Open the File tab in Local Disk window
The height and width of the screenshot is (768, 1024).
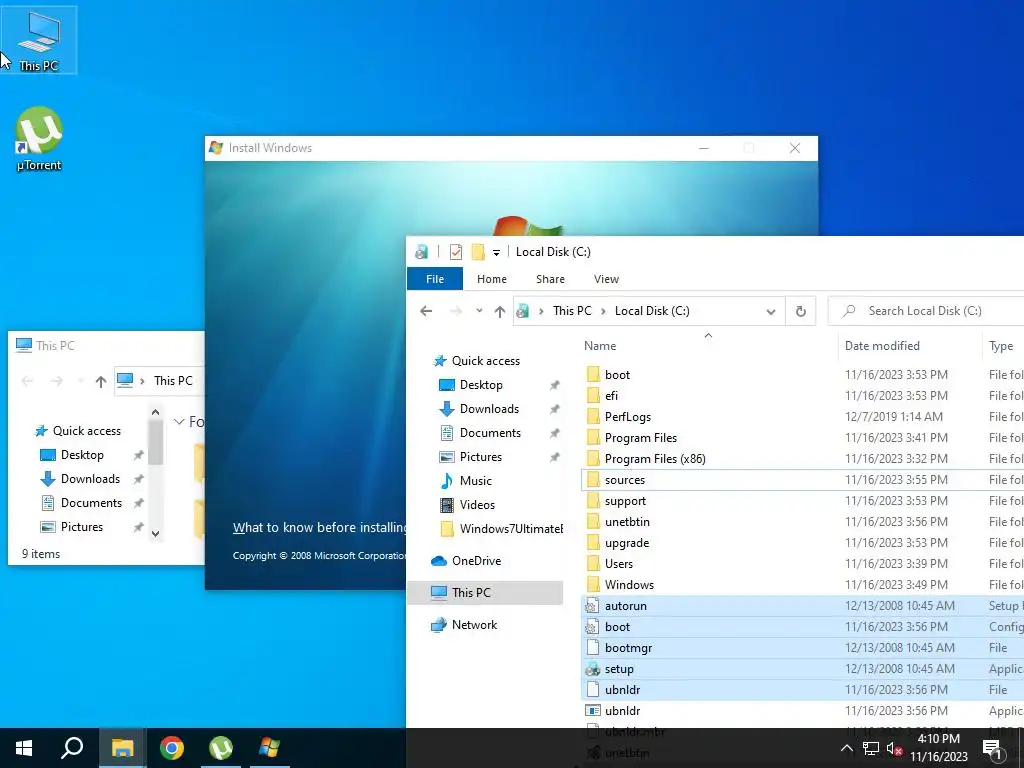tap(435, 279)
